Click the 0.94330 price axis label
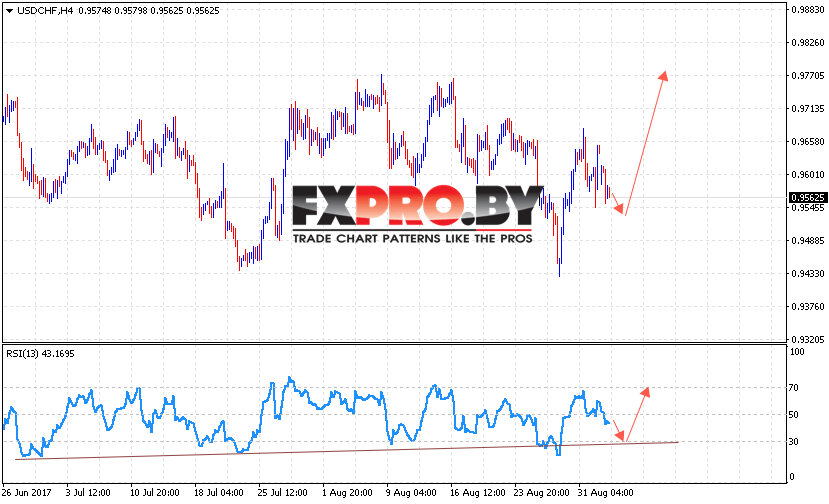Viewport: 829px width, 504px height. [x=807, y=273]
